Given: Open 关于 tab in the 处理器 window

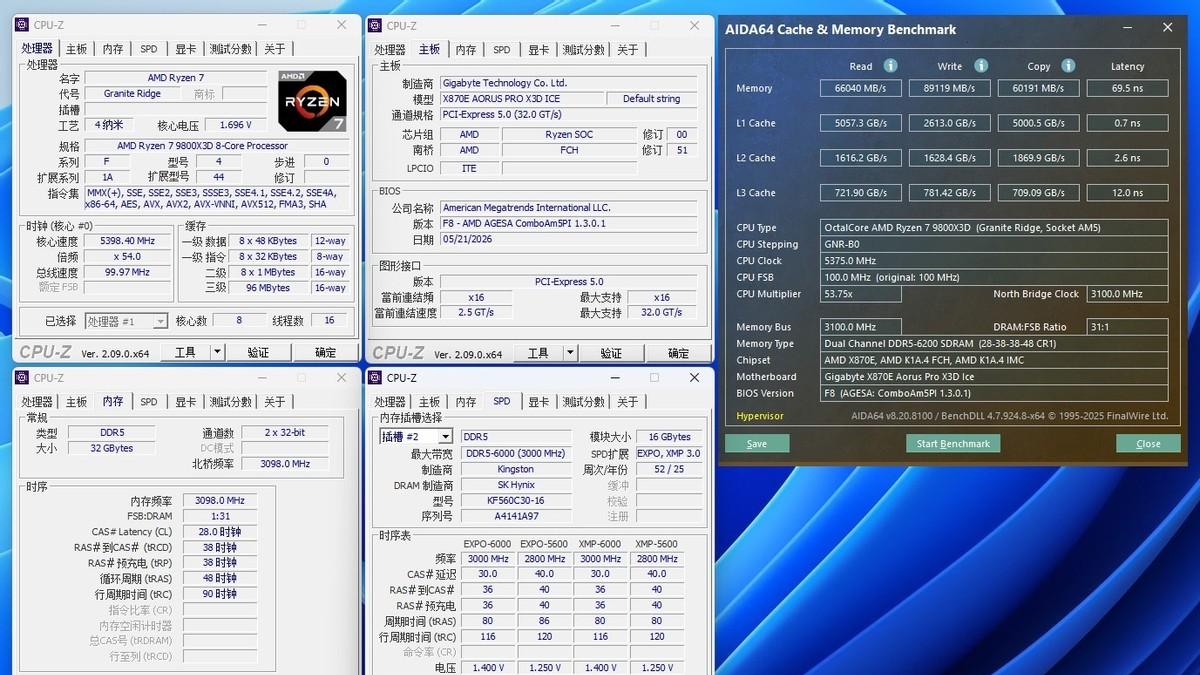Looking at the screenshot, I should tap(275, 48).
